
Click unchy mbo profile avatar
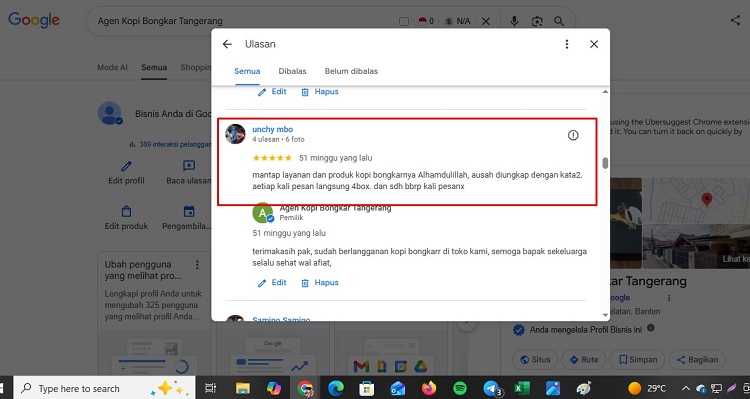235,134
